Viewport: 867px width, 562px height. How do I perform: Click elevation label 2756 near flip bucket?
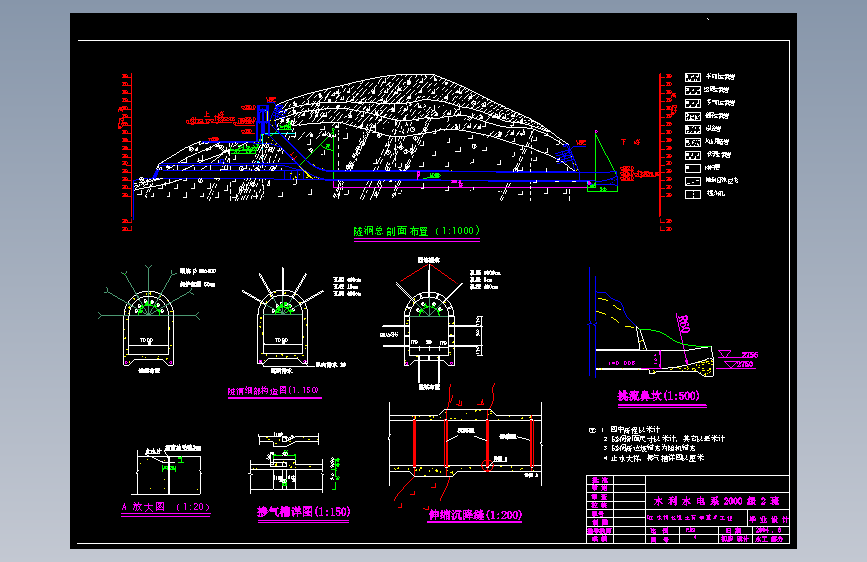point(750,355)
